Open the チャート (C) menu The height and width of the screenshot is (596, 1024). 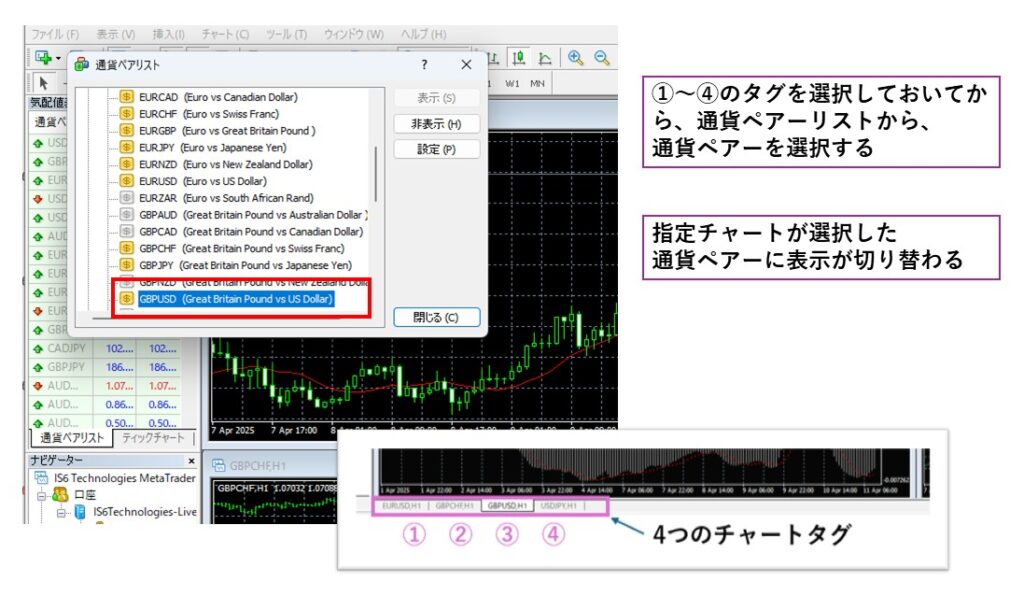point(225,34)
